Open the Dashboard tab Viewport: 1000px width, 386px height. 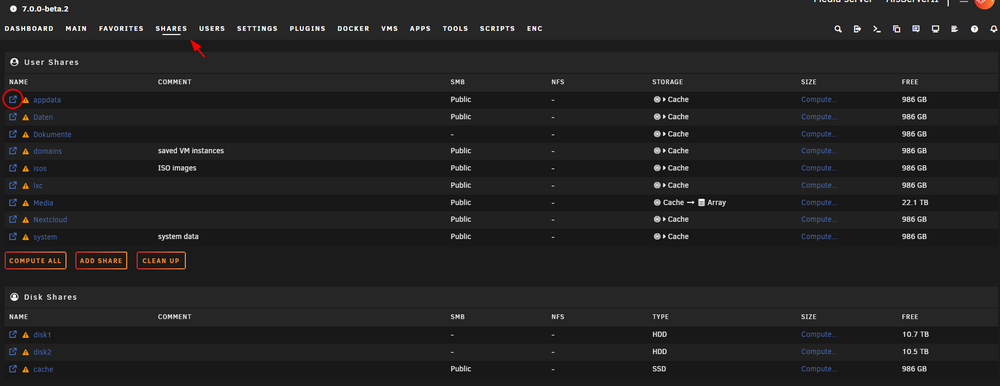pyautogui.click(x=29, y=29)
